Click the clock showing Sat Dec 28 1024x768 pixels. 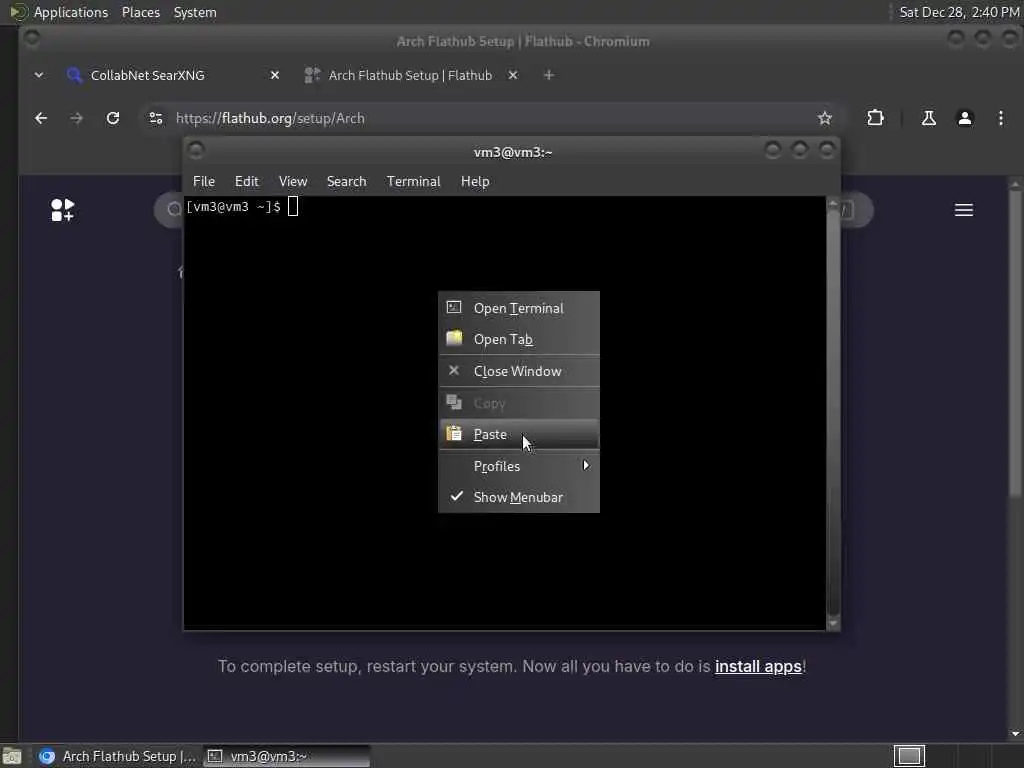pos(959,12)
